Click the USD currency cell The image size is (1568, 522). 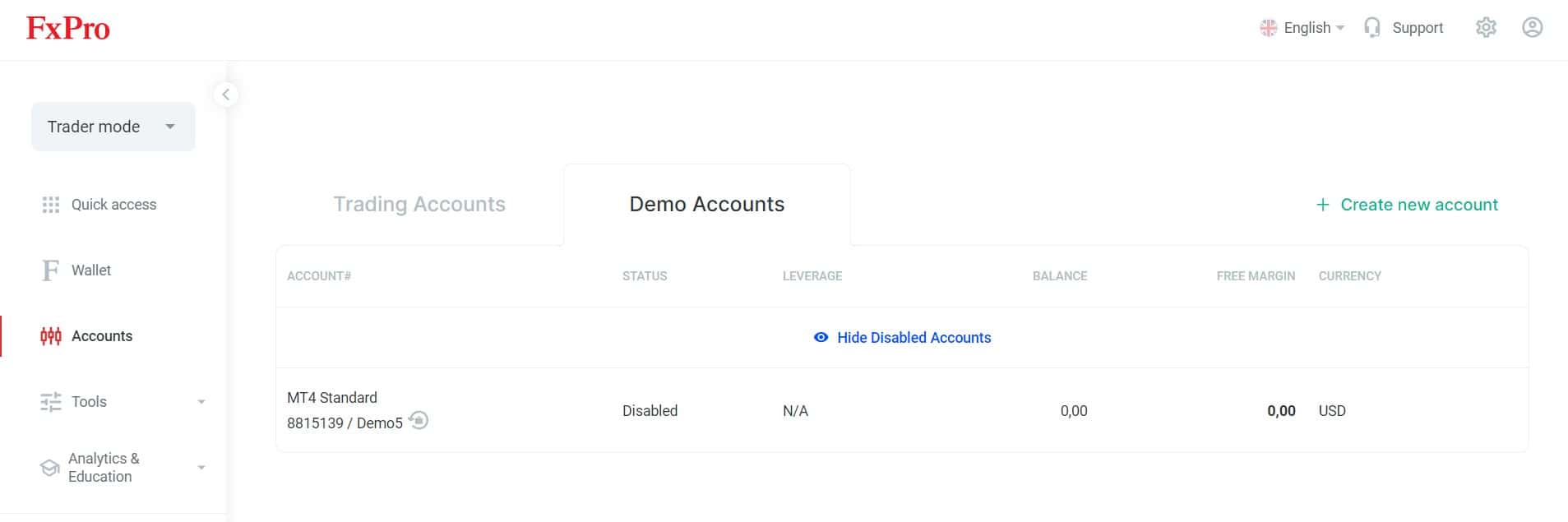[1332, 411]
